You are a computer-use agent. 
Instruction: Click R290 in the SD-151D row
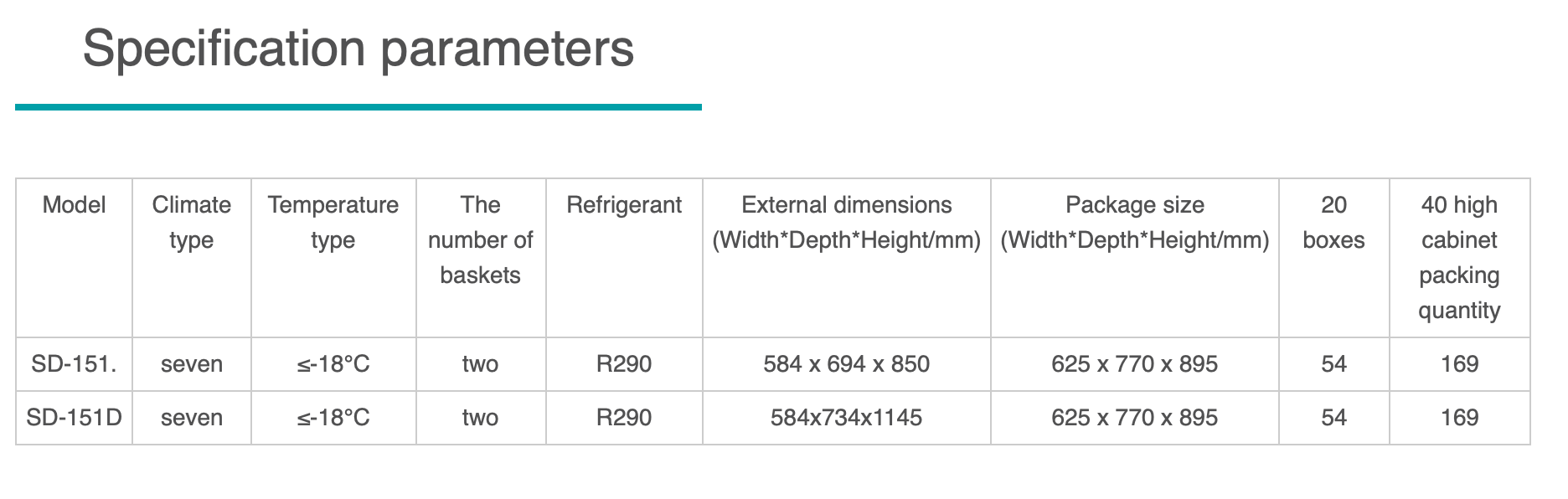(x=624, y=418)
